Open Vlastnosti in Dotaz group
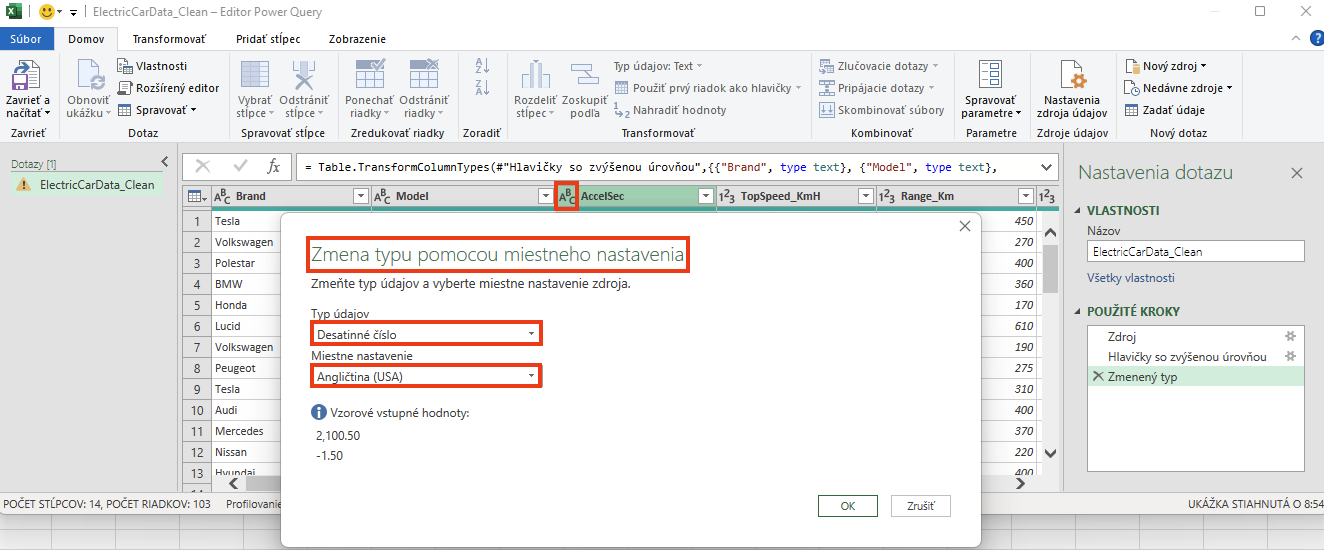Image resolution: width=1324 pixels, height=550 pixels. [152, 66]
